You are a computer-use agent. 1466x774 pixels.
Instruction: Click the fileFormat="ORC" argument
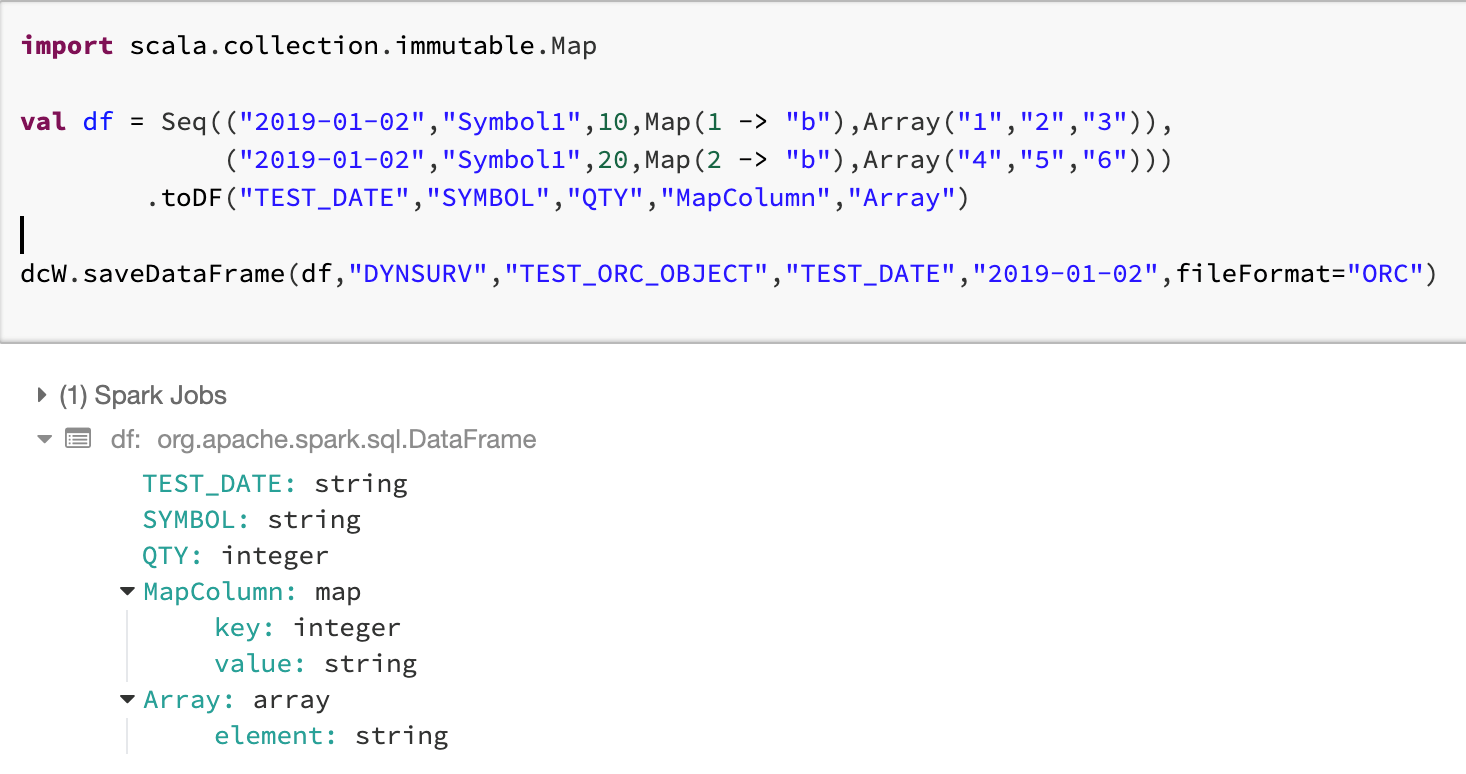1298,273
